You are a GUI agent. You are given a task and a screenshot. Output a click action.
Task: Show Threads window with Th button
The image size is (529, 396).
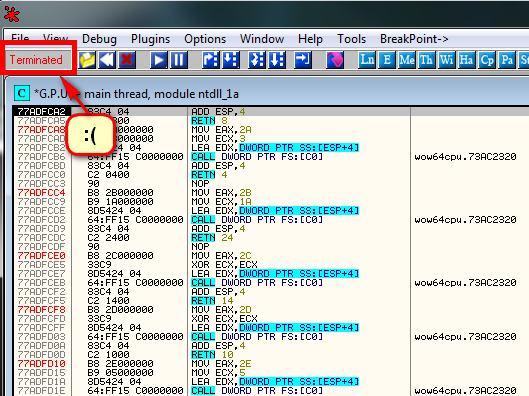pyautogui.click(x=427, y=60)
